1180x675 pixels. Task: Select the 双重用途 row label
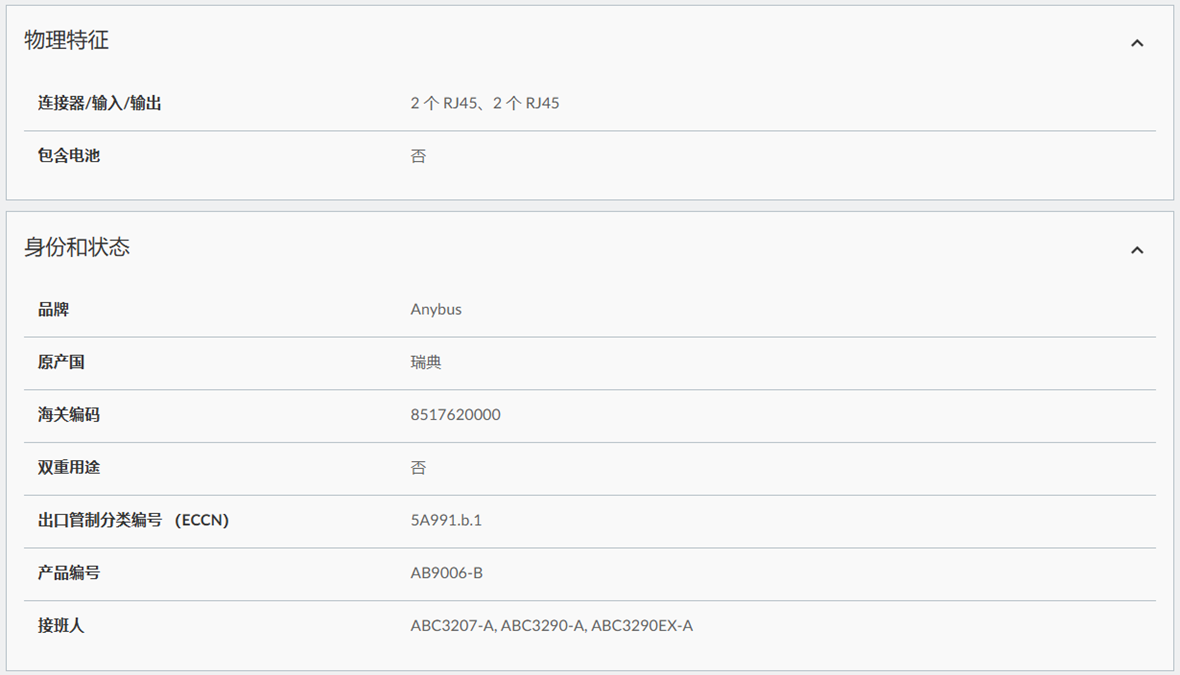[69, 468]
